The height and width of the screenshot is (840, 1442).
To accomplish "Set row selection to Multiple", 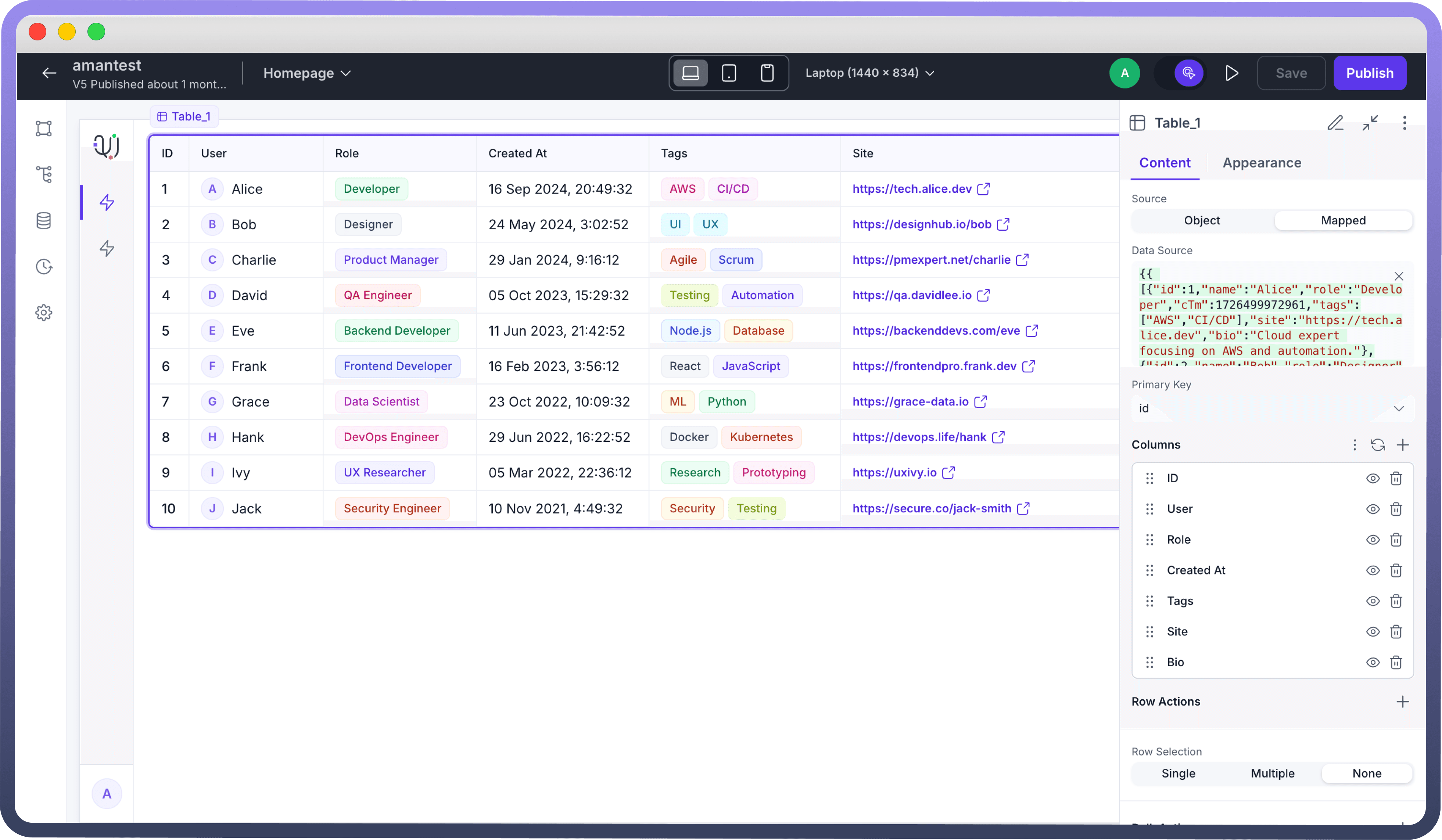I will point(1272,773).
